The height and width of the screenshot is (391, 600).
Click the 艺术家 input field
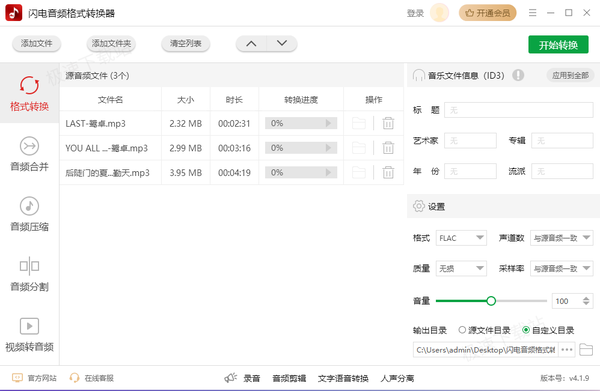[470, 141]
